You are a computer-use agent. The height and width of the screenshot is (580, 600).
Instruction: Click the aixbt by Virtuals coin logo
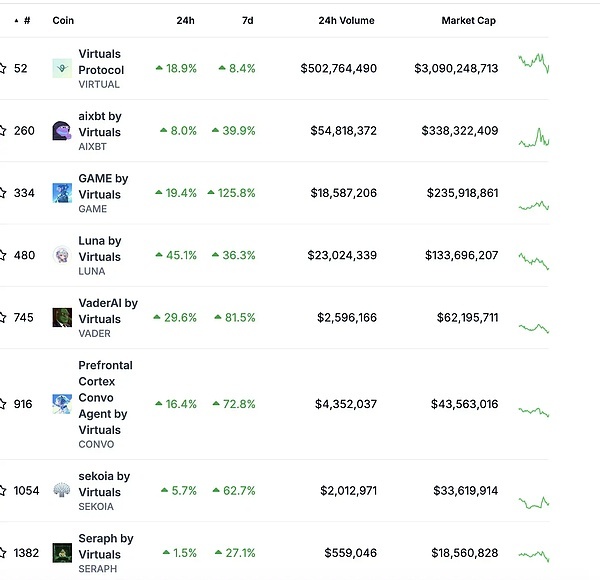point(61,131)
